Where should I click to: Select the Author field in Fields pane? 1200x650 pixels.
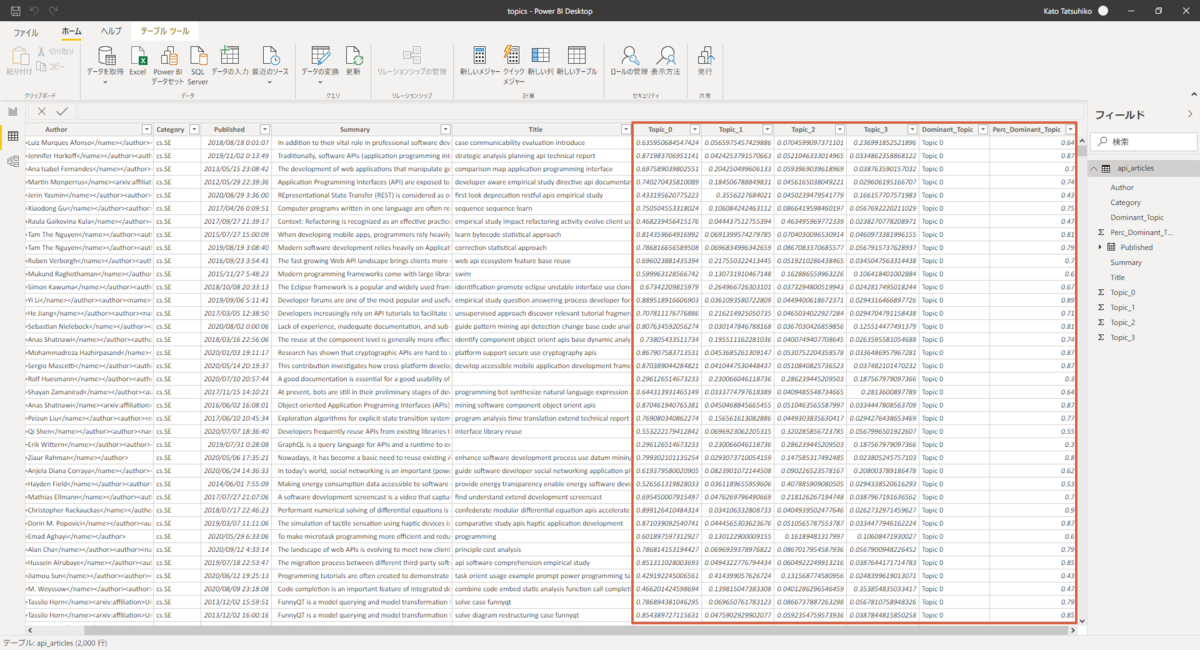[1122, 187]
